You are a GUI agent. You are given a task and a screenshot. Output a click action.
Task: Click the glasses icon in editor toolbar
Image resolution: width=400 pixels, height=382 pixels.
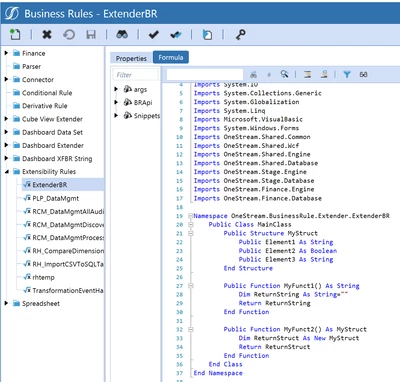coord(363,75)
